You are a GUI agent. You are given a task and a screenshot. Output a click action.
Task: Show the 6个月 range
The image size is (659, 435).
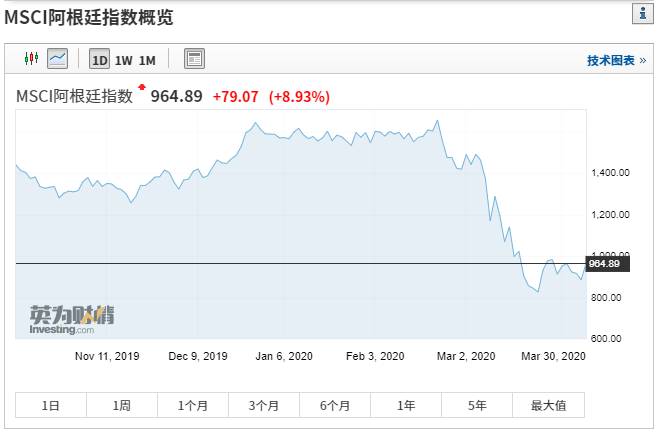click(335, 405)
